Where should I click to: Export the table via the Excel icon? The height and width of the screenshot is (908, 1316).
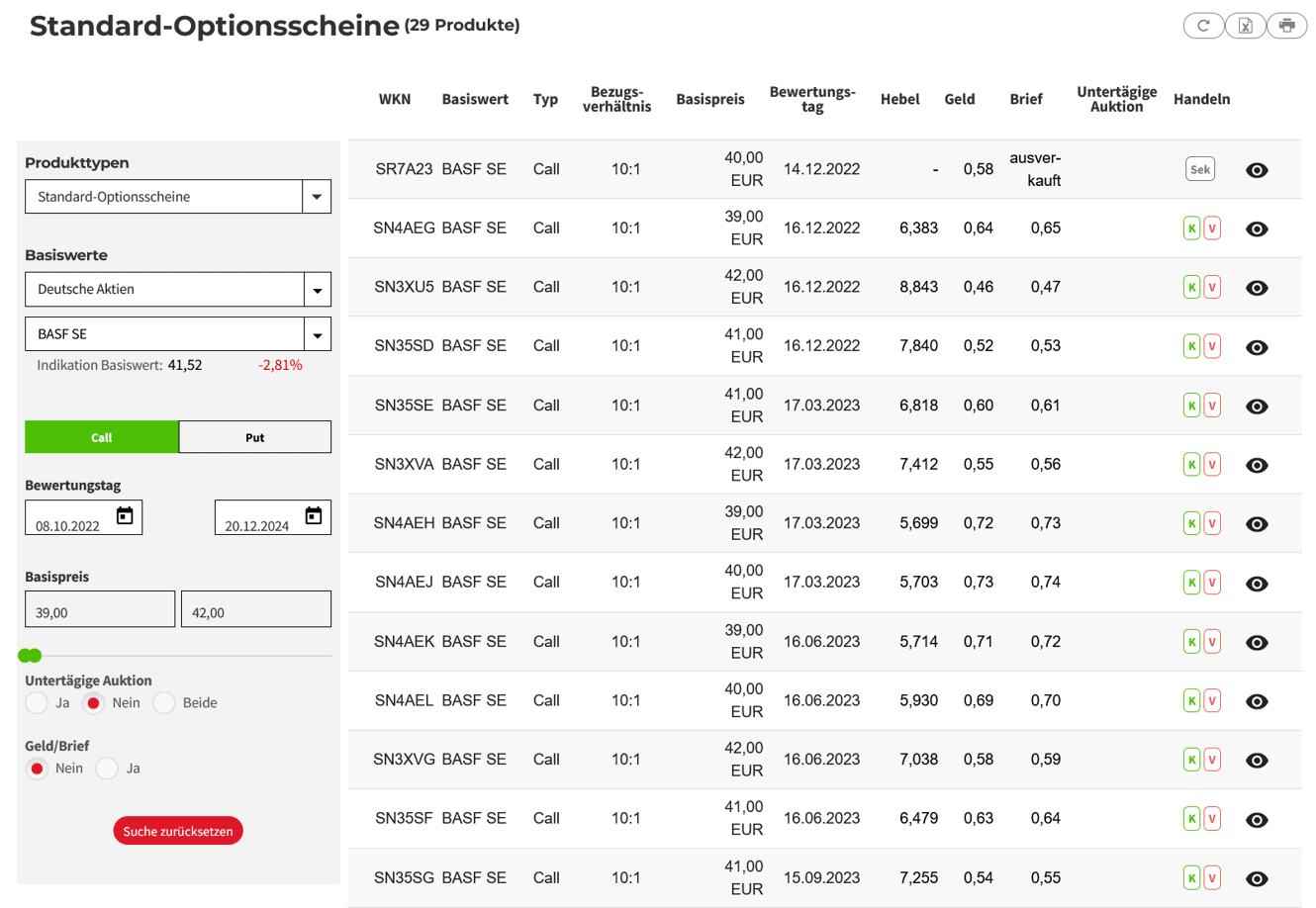point(1245,26)
